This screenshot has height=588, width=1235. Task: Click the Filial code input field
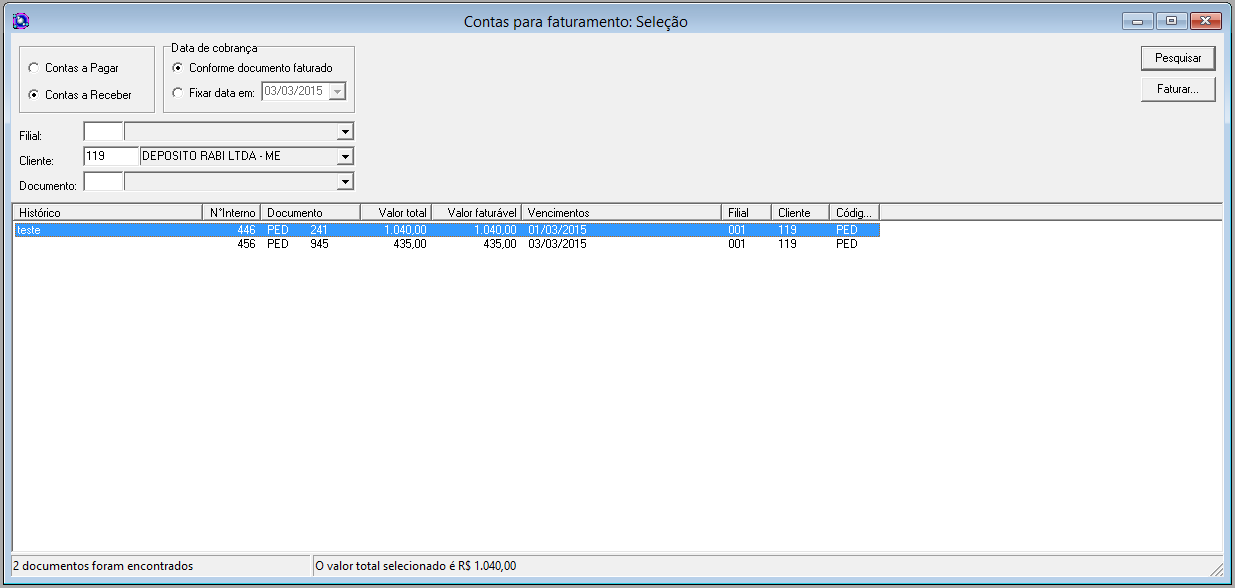click(x=103, y=131)
